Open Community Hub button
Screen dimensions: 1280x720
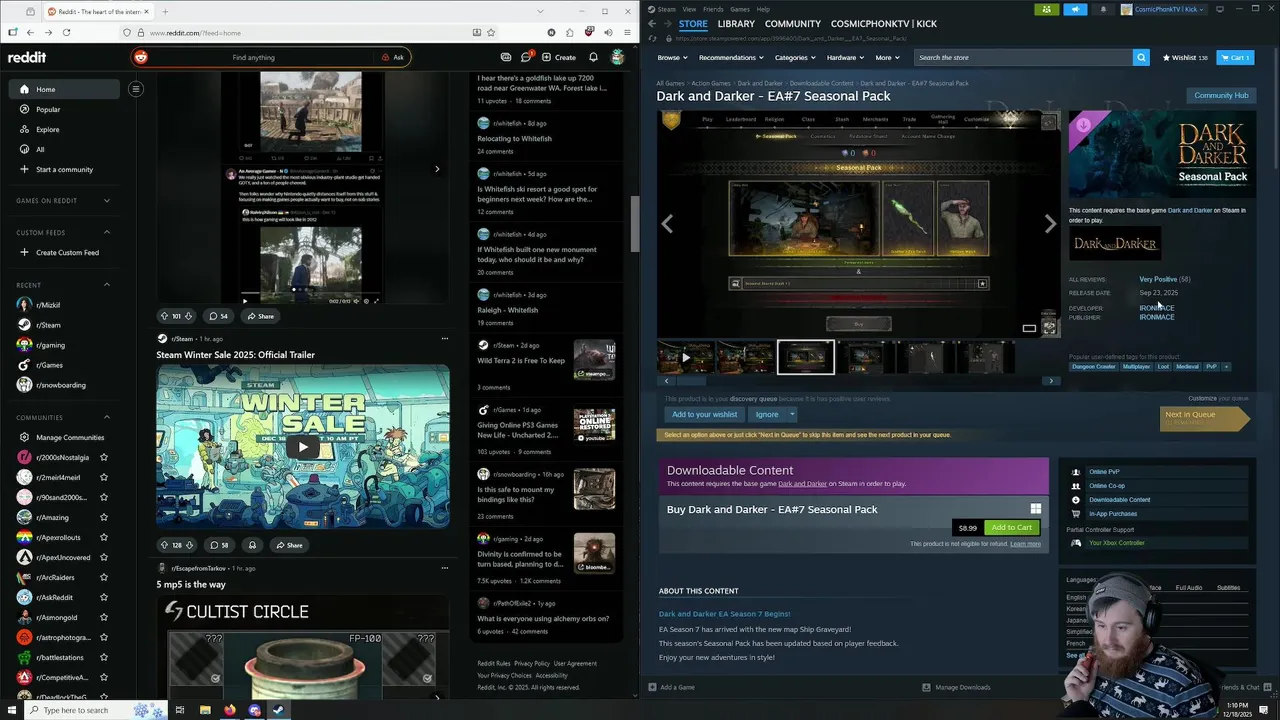click(1221, 95)
